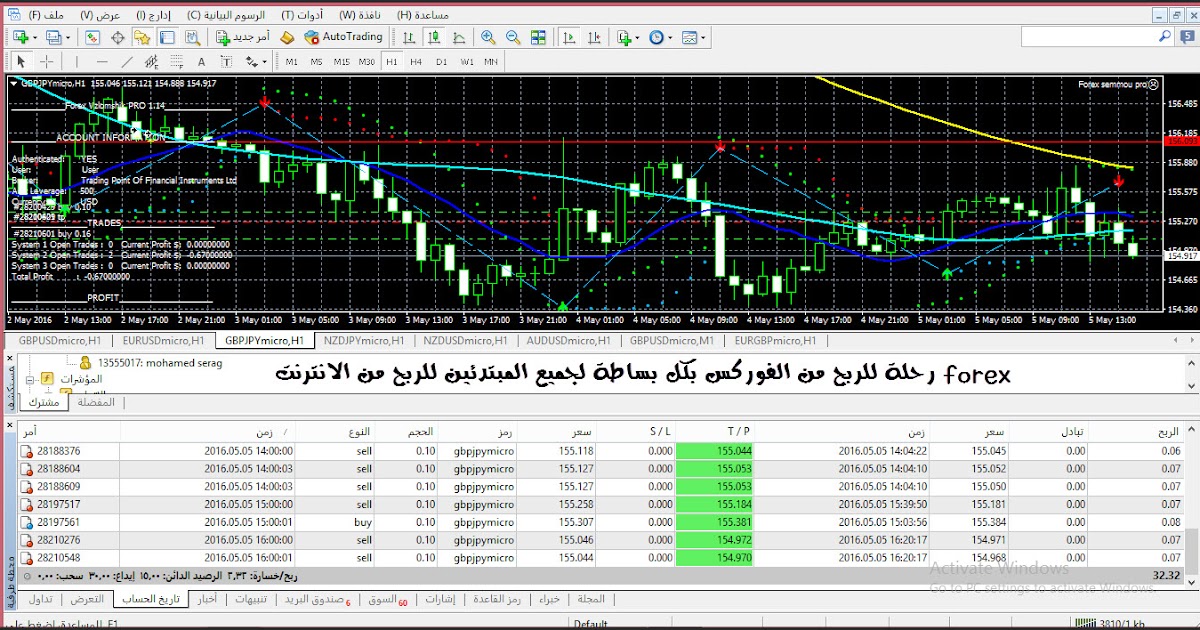Switch to EURUSDmicro,H1 chart tab
Image resolution: width=1200 pixels, height=630 pixels.
tap(164, 340)
